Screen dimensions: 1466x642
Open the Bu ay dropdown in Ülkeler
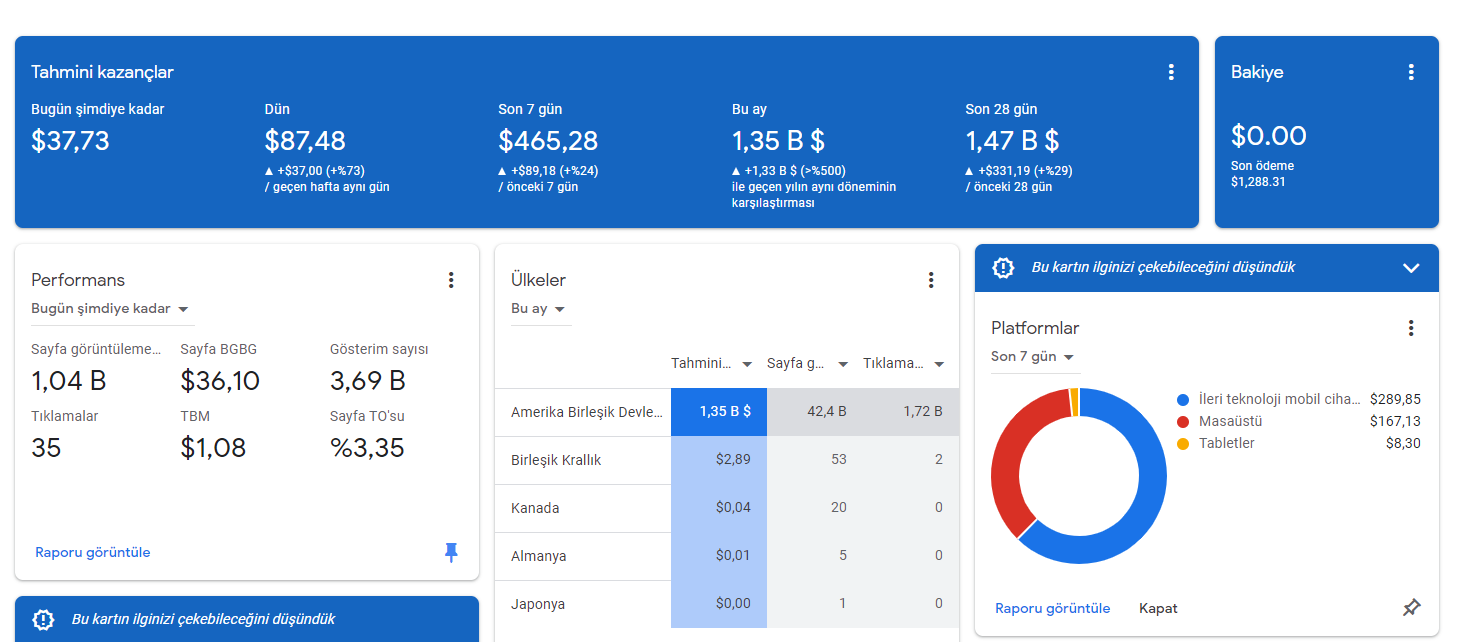click(x=538, y=309)
